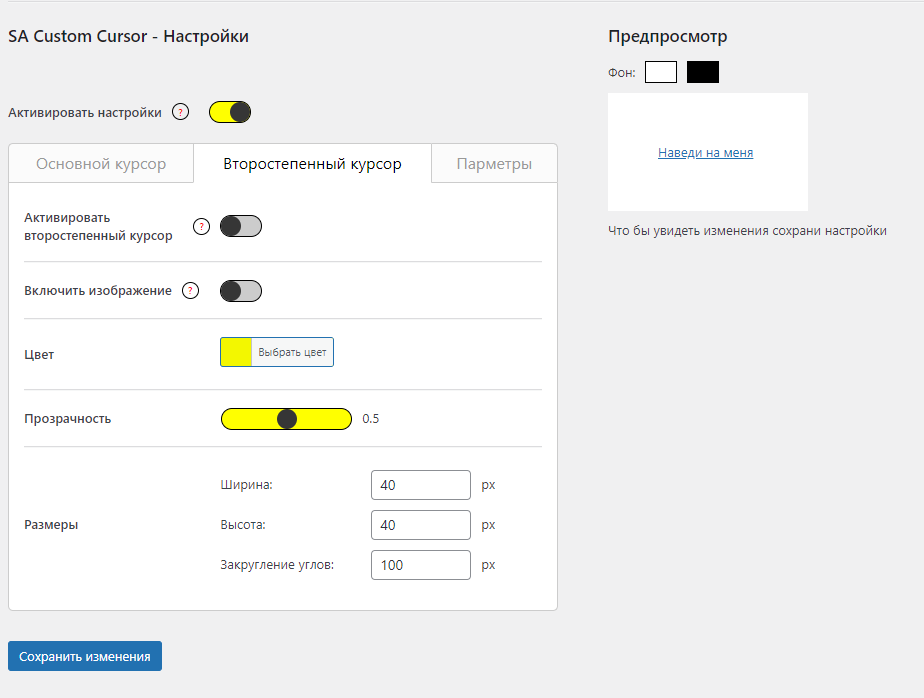The image size is (924, 698).
Task: Click the Закругление углов input field
Action: coord(420,565)
